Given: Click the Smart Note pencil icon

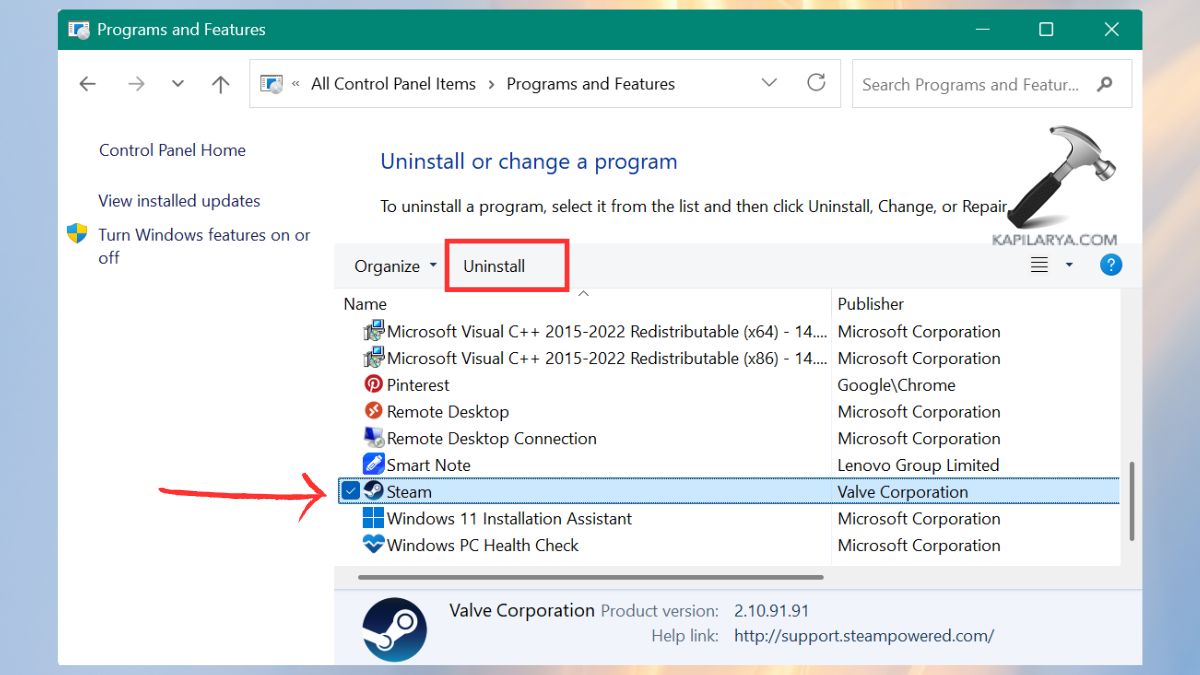Looking at the screenshot, I should pyautogui.click(x=372, y=464).
